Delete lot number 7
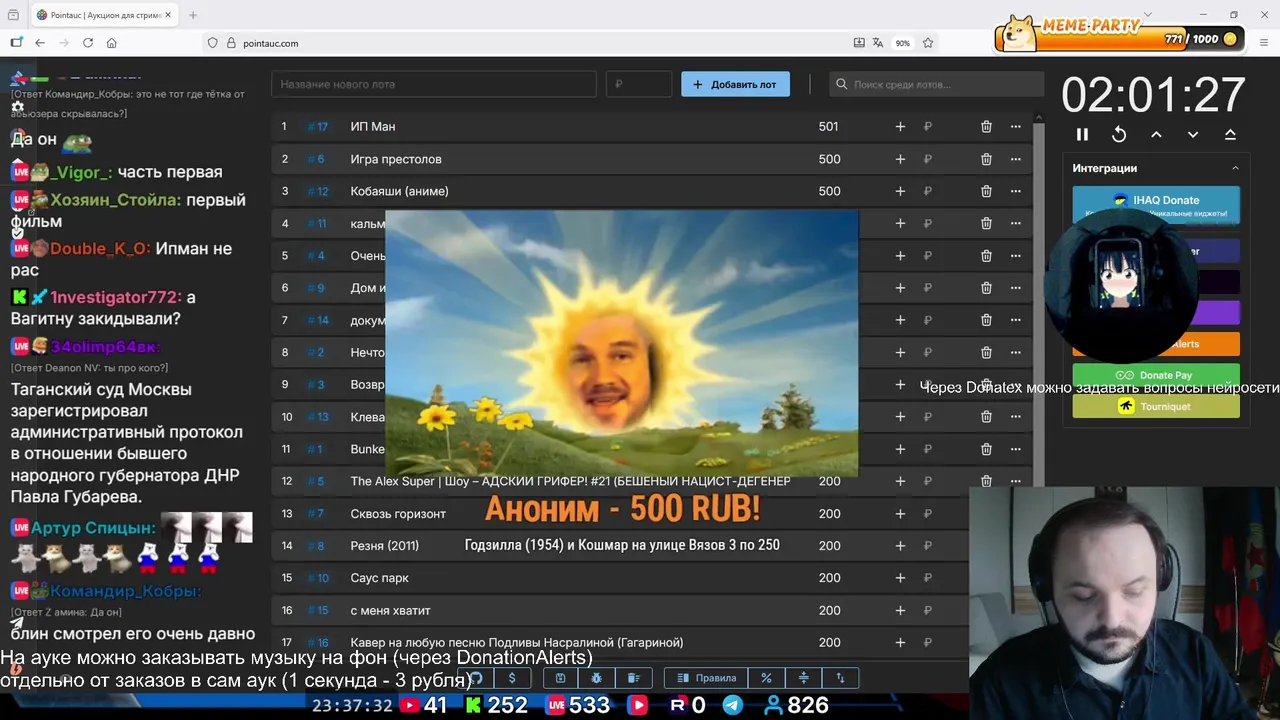The width and height of the screenshot is (1280, 720). pyautogui.click(x=986, y=320)
